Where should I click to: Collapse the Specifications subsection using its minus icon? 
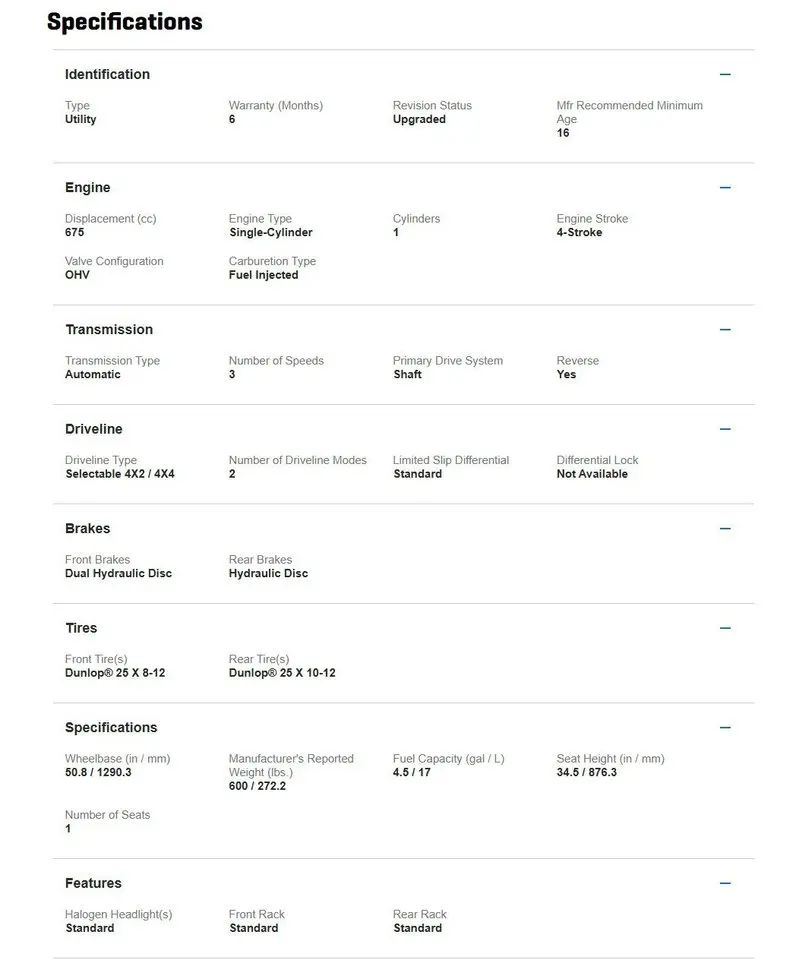(725, 728)
